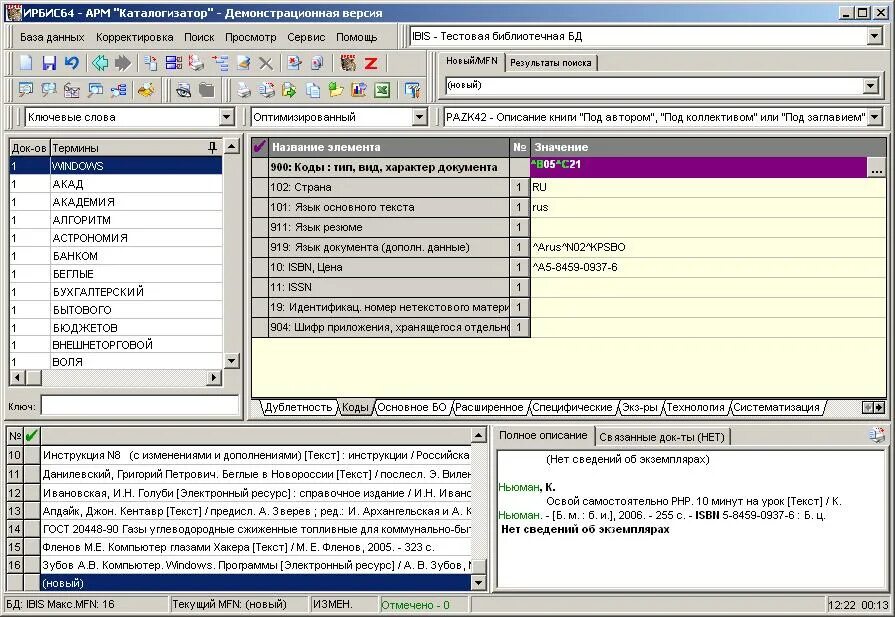Mark record 11 in the checkmark column
This screenshot has width=895, height=617.
click(31, 474)
